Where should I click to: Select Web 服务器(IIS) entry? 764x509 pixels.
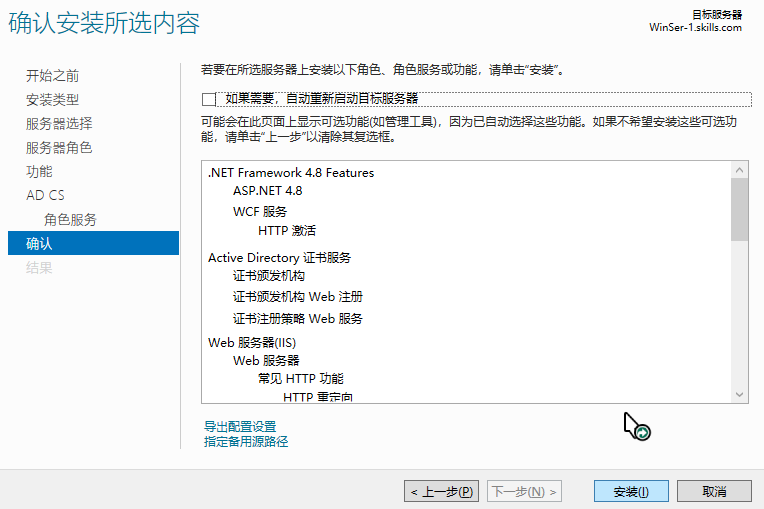(252, 343)
